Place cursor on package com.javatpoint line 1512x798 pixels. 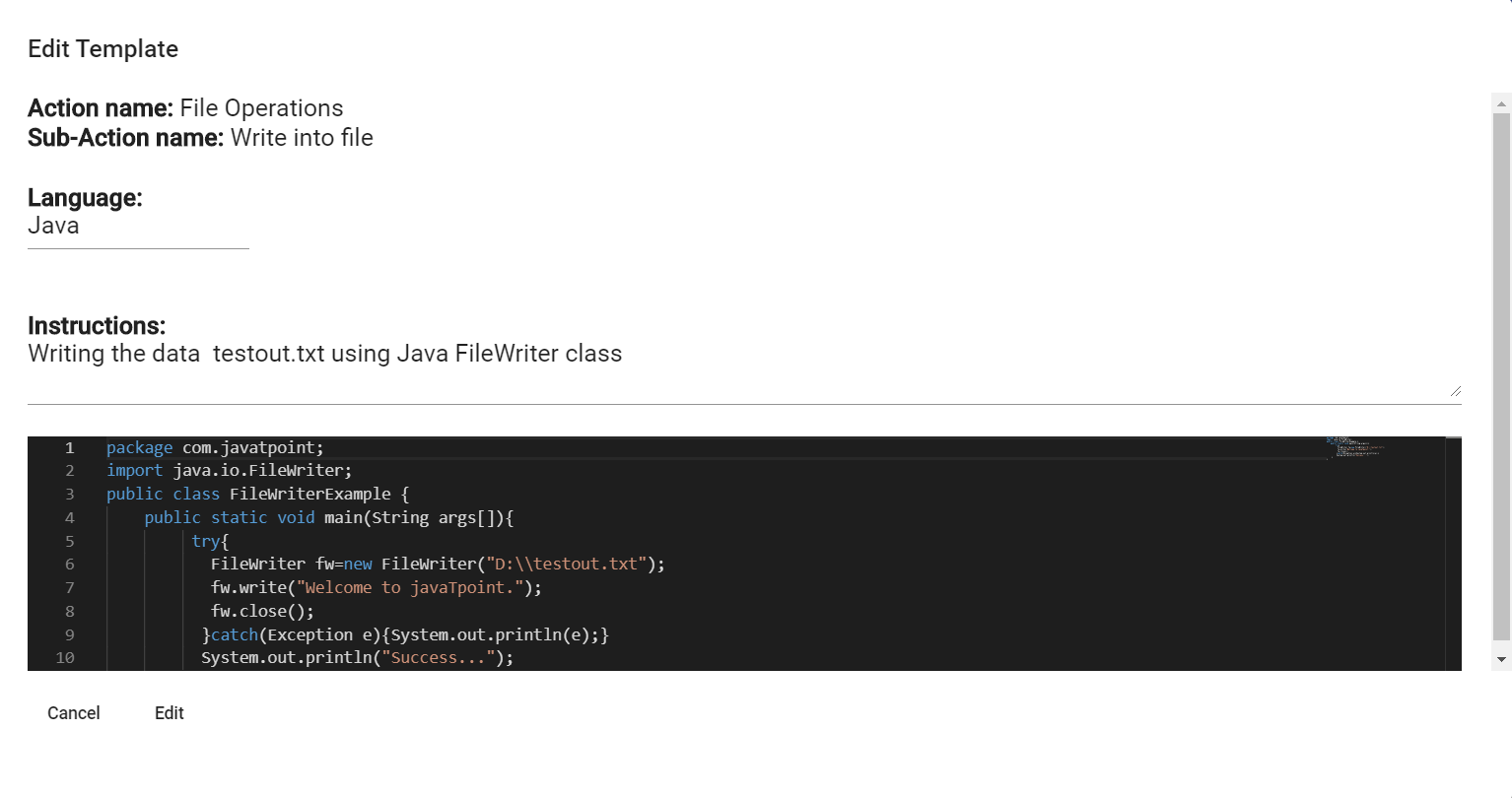(215, 447)
